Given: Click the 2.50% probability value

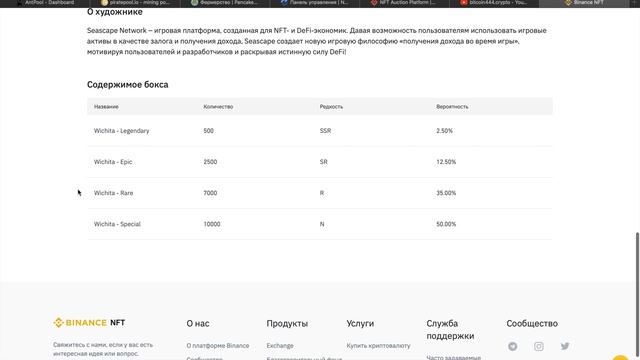Looking at the screenshot, I should (444, 131).
